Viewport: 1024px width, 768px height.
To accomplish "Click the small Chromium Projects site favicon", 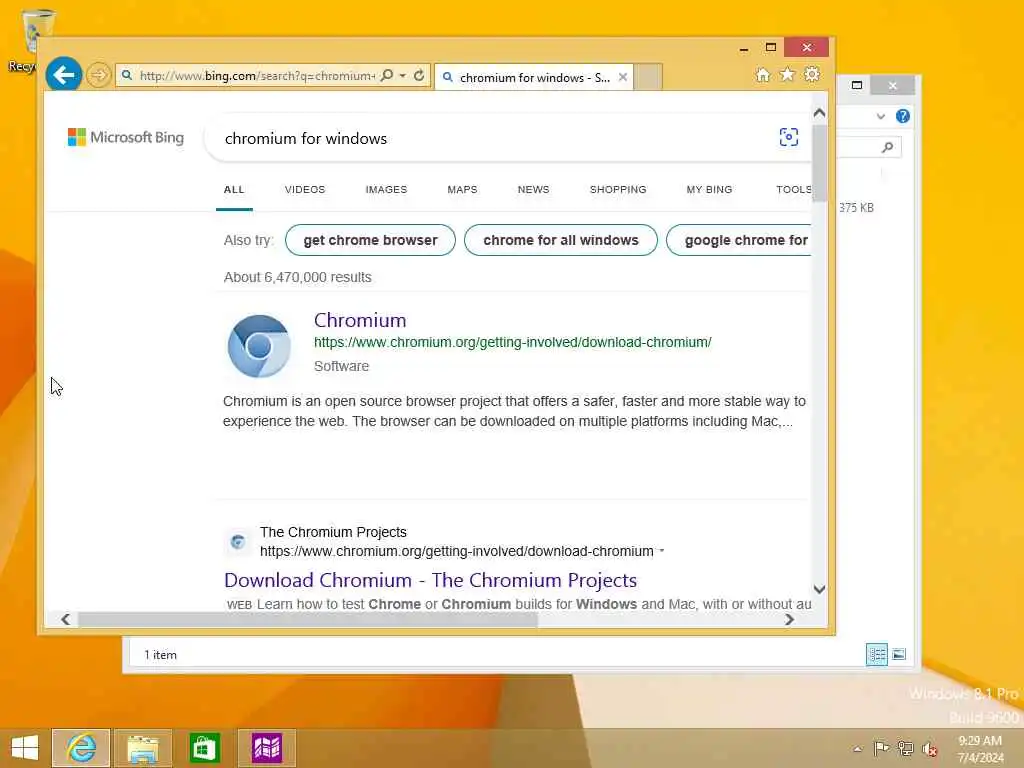I will 238,541.
